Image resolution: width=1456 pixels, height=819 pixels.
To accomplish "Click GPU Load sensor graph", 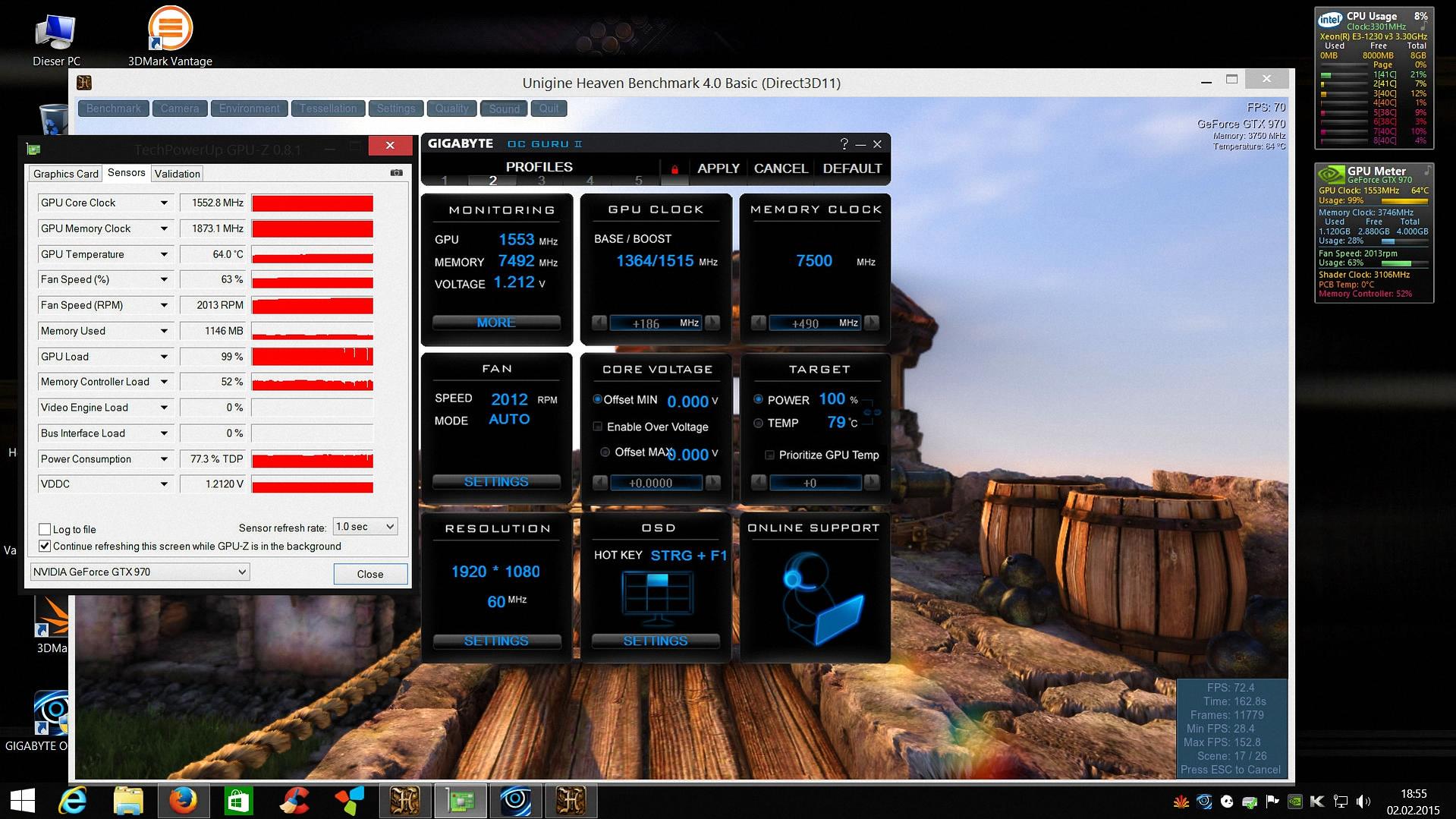I will pyautogui.click(x=312, y=357).
